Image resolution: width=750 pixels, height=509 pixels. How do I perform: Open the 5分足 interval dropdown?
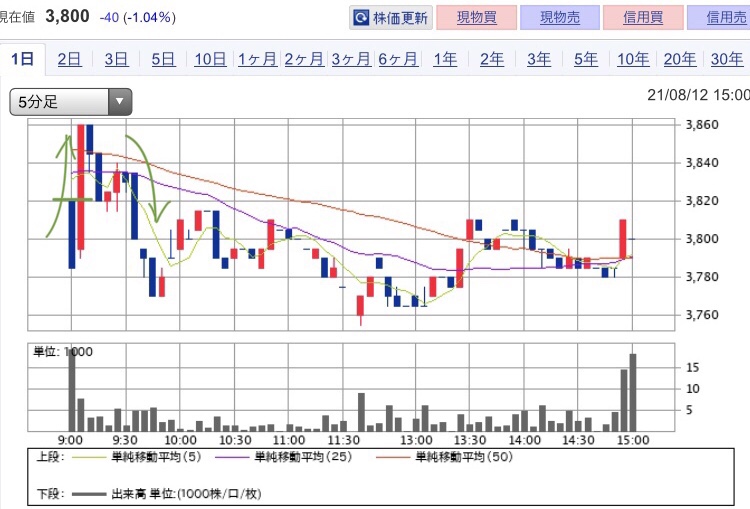point(71,101)
